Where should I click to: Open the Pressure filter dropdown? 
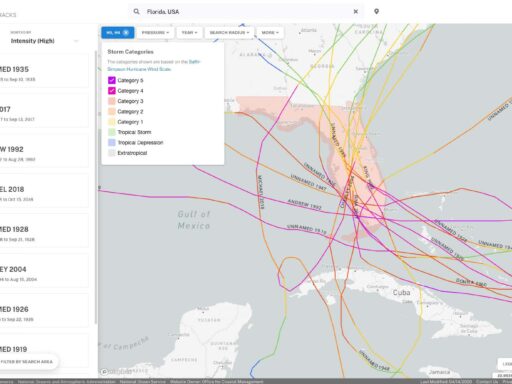[155, 32]
